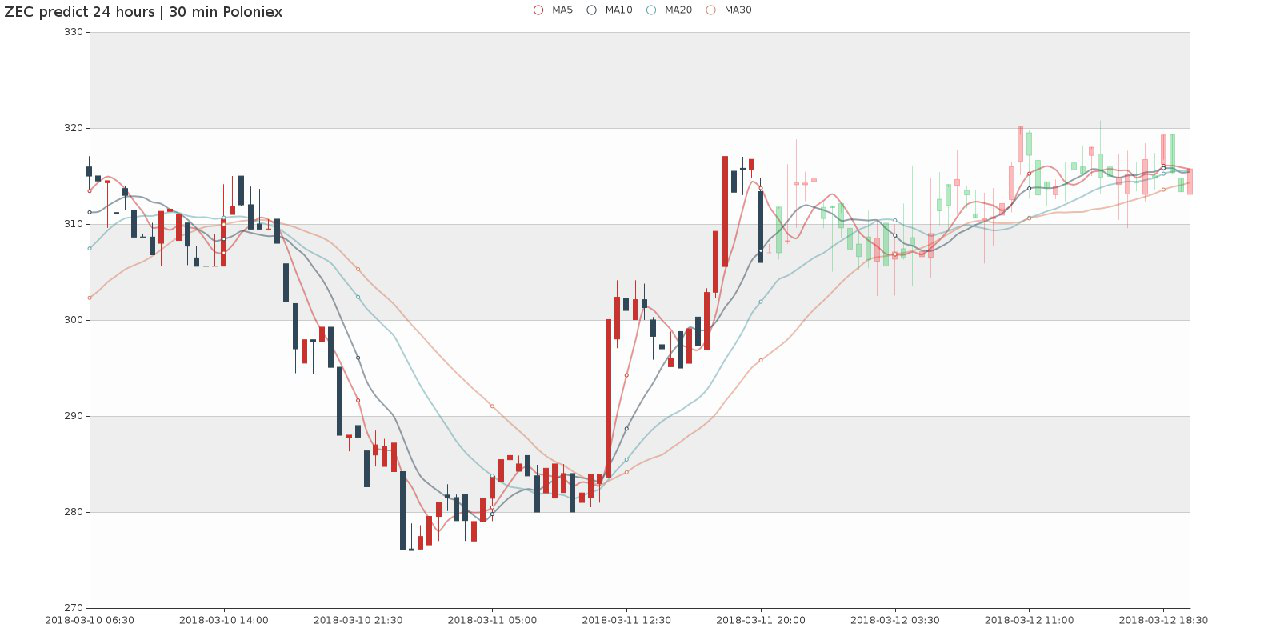Screen dimensions: 1280x640
Task: Toggle the MA5 series via its label
Action: pyautogui.click(x=562, y=10)
